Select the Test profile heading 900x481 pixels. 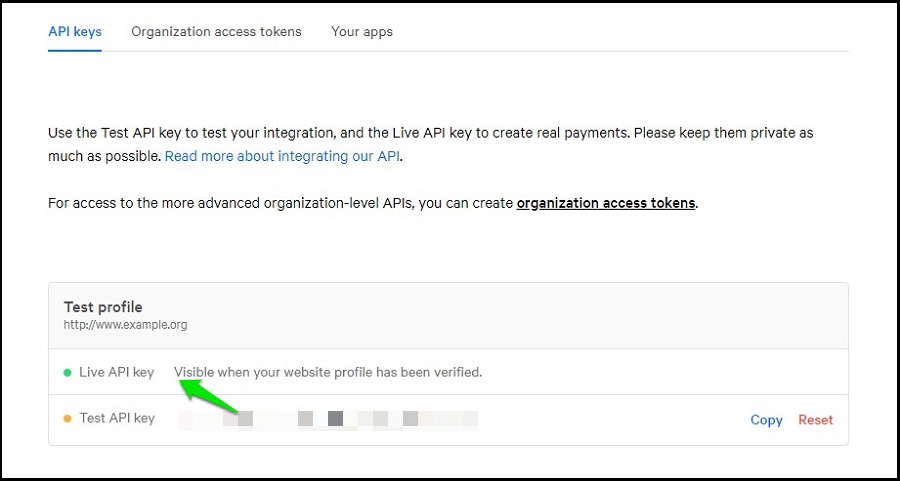tap(103, 307)
